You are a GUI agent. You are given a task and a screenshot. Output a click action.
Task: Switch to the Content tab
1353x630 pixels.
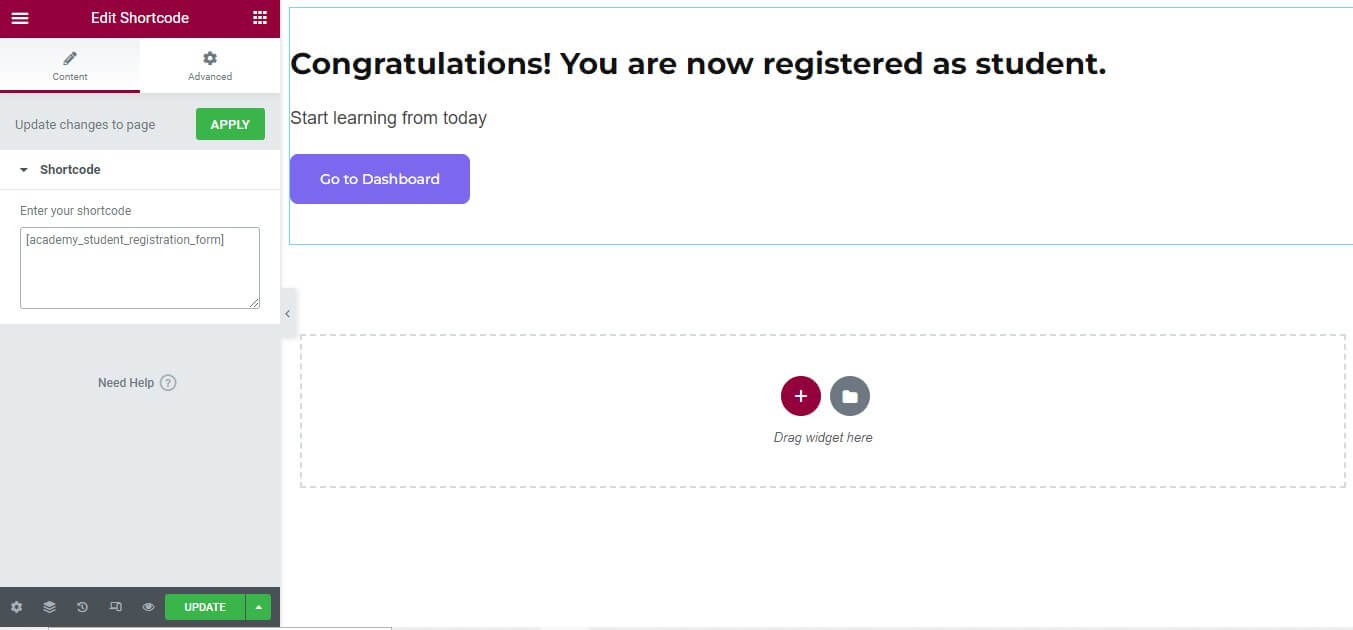click(70, 66)
